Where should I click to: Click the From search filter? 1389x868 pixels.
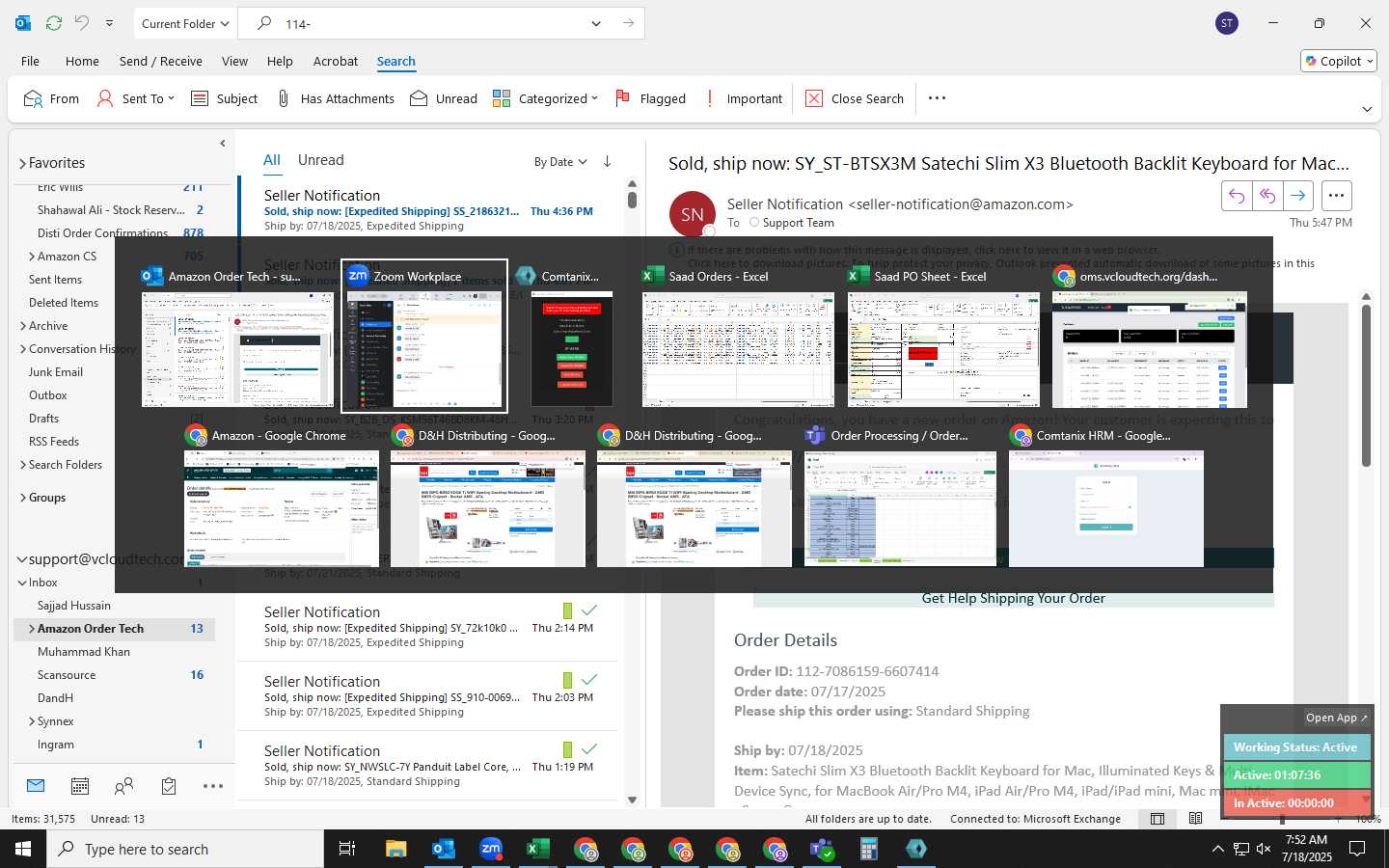click(52, 98)
